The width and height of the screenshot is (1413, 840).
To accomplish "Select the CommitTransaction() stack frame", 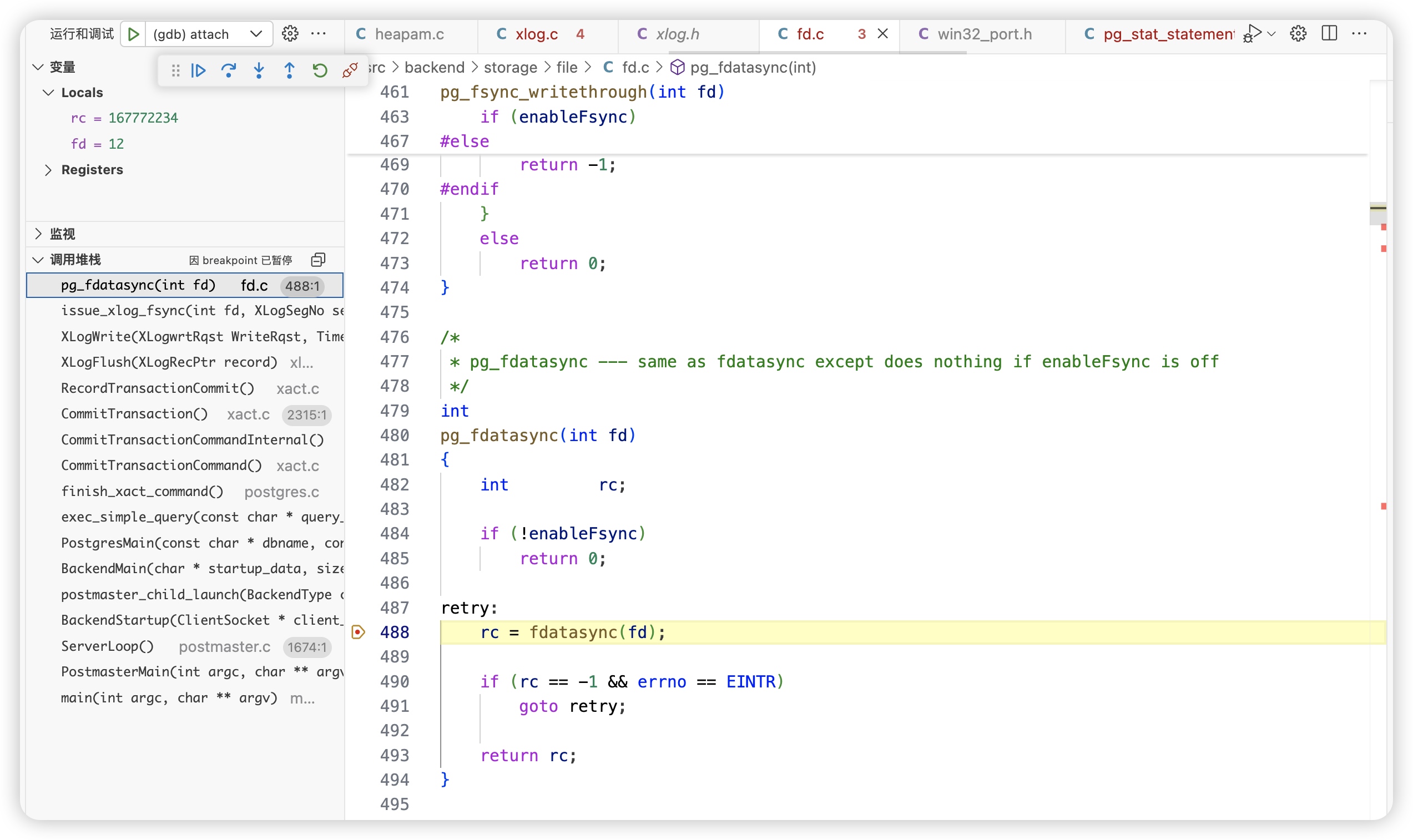I will [x=135, y=414].
